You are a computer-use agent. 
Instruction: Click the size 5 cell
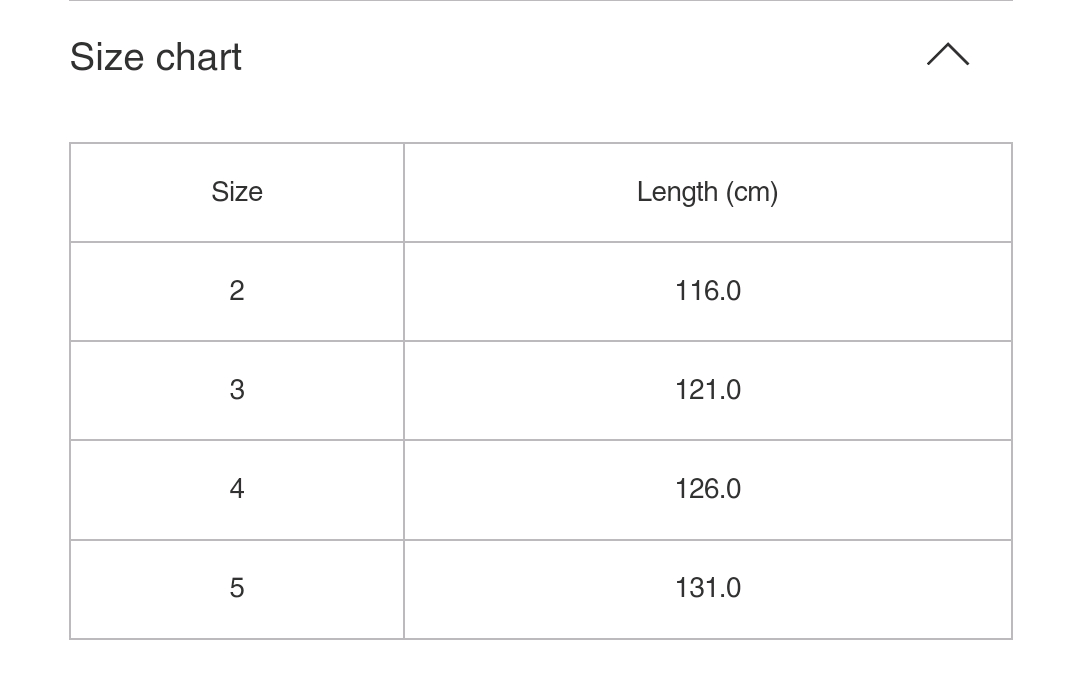pyautogui.click(x=237, y=588)
